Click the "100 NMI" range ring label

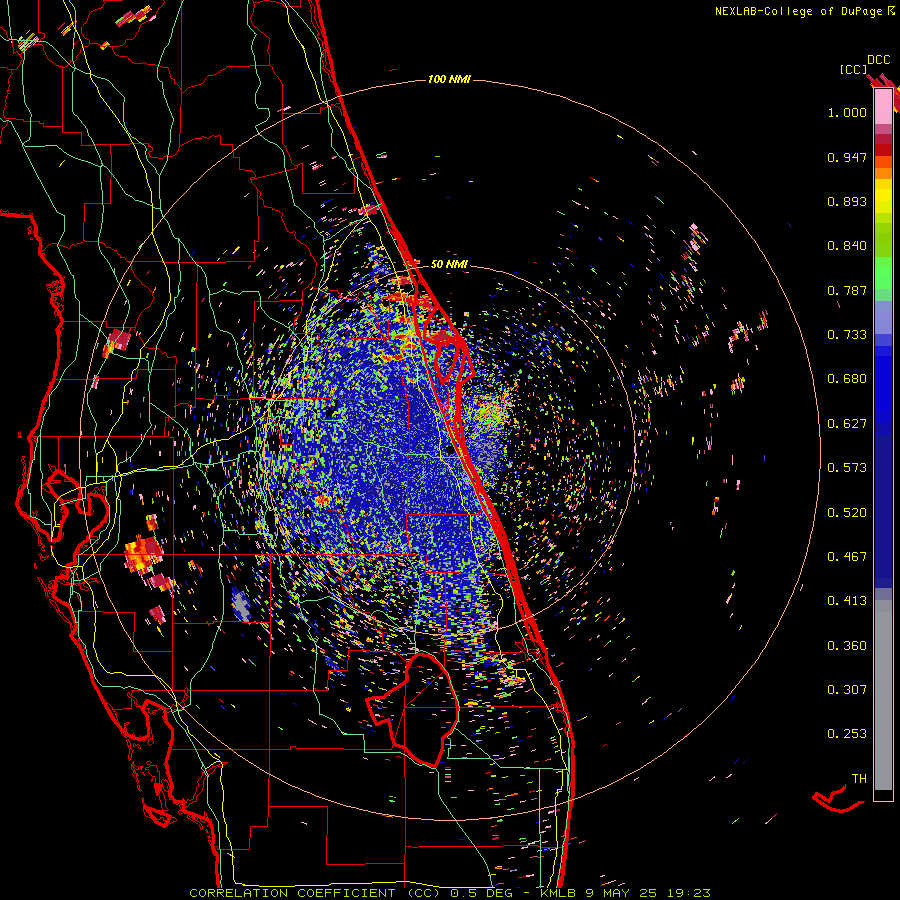(449, 79)
